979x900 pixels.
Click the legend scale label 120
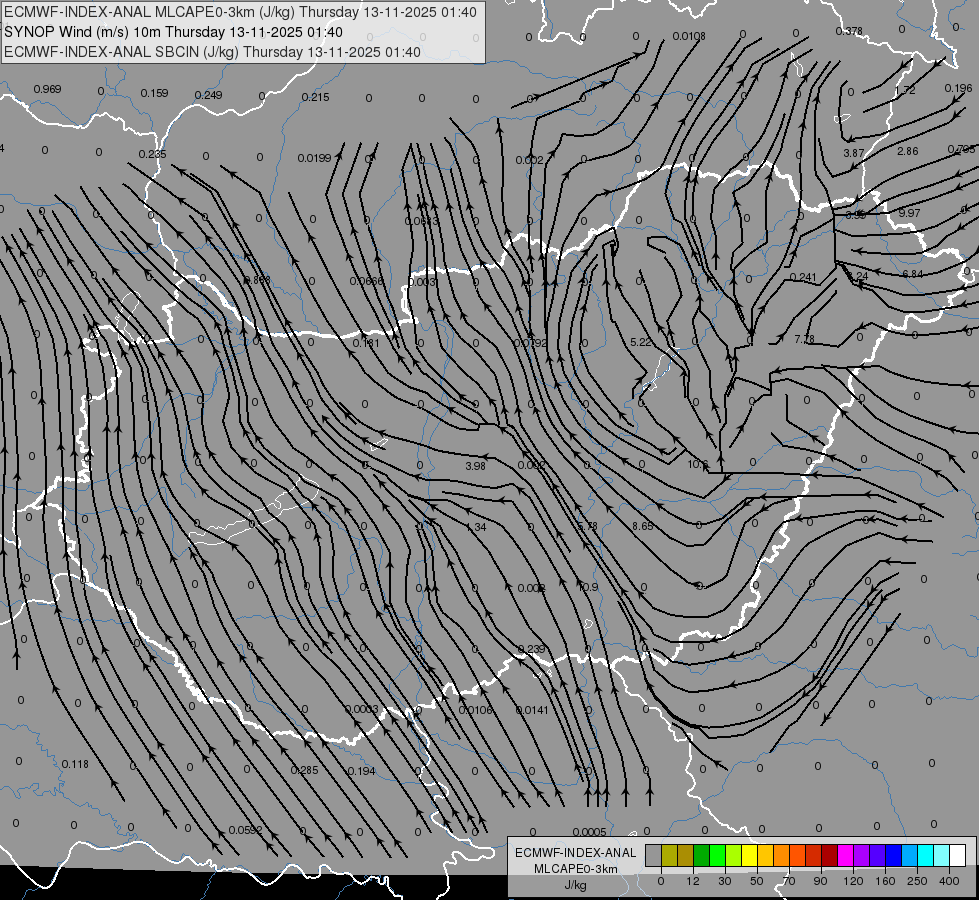(853, 881)
